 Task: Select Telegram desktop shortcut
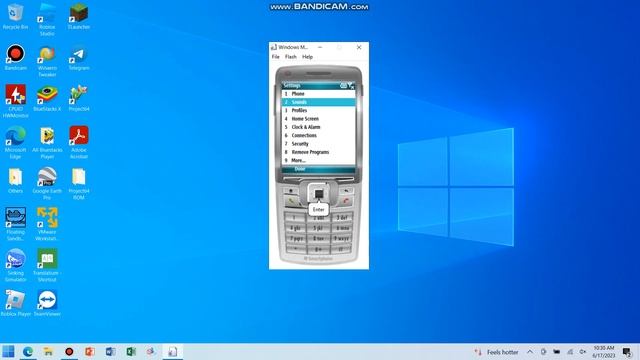tap(79, 57)
